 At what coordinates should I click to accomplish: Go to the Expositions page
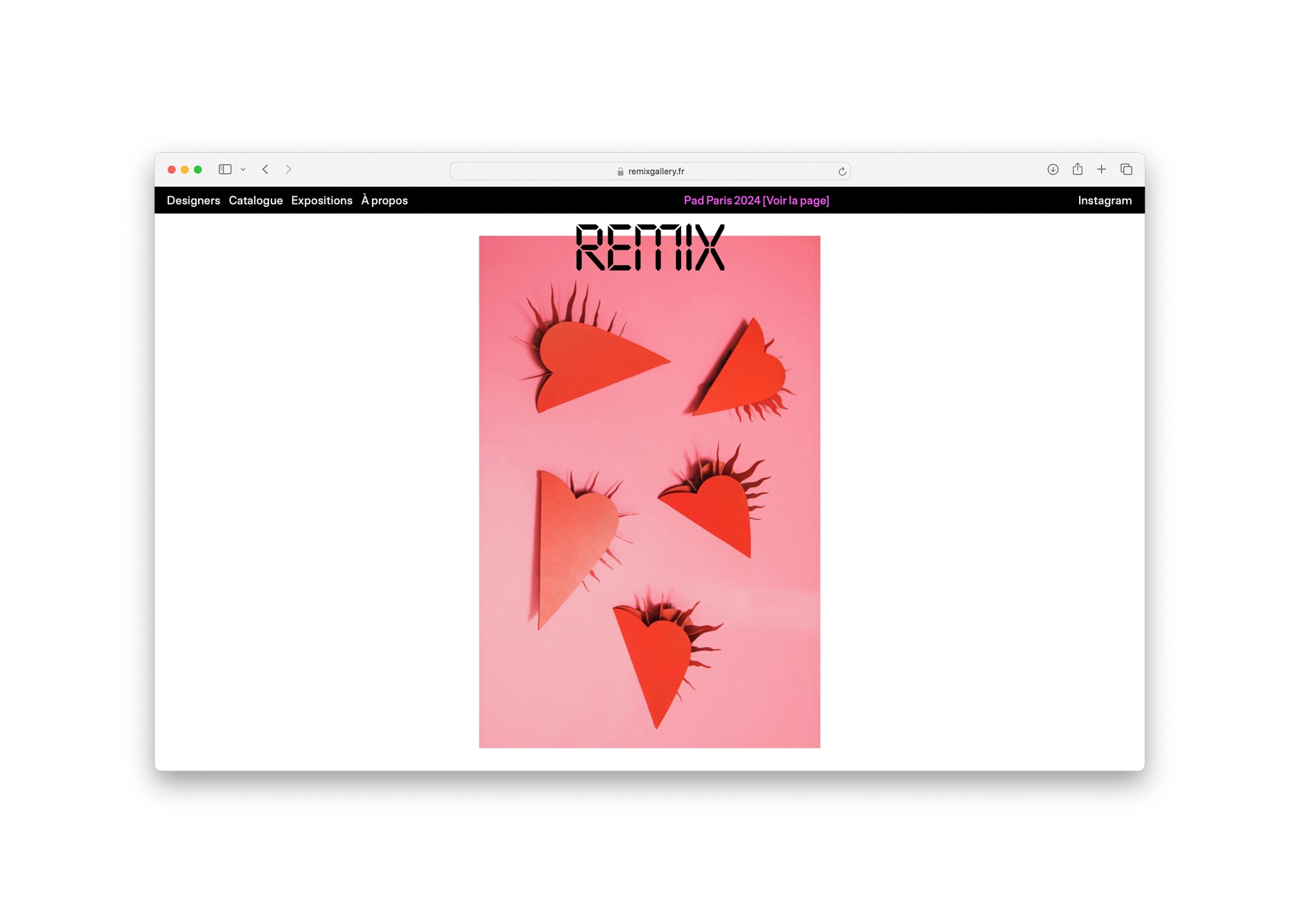tap(321, 200)
